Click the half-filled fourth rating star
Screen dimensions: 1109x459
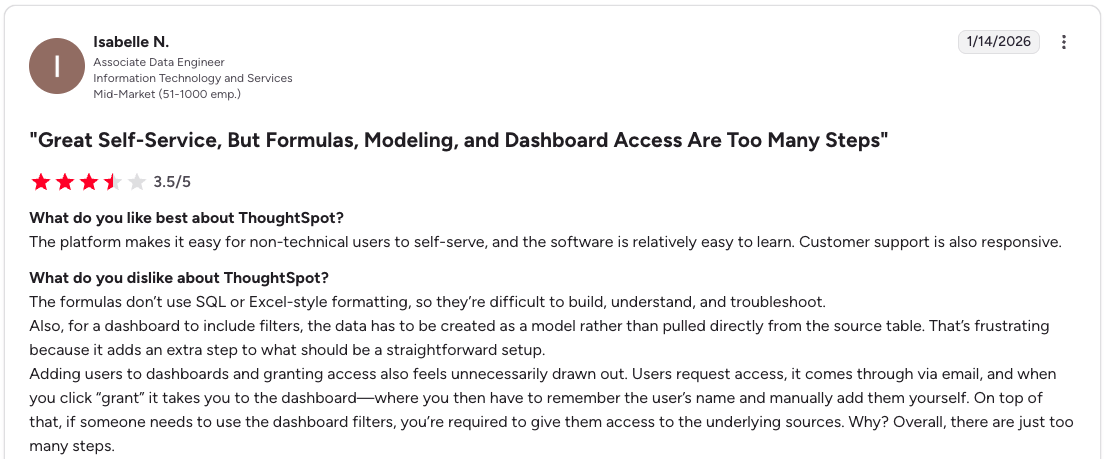113,182
